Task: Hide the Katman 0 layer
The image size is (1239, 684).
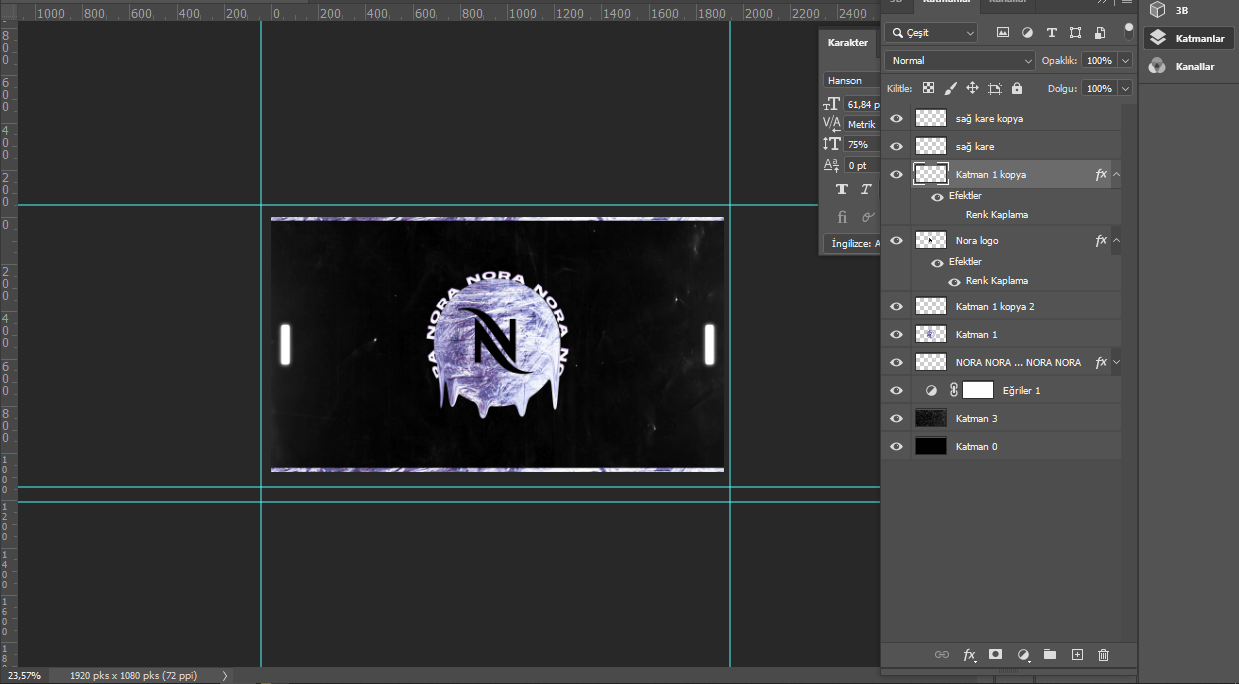Action: click(897, 446)
